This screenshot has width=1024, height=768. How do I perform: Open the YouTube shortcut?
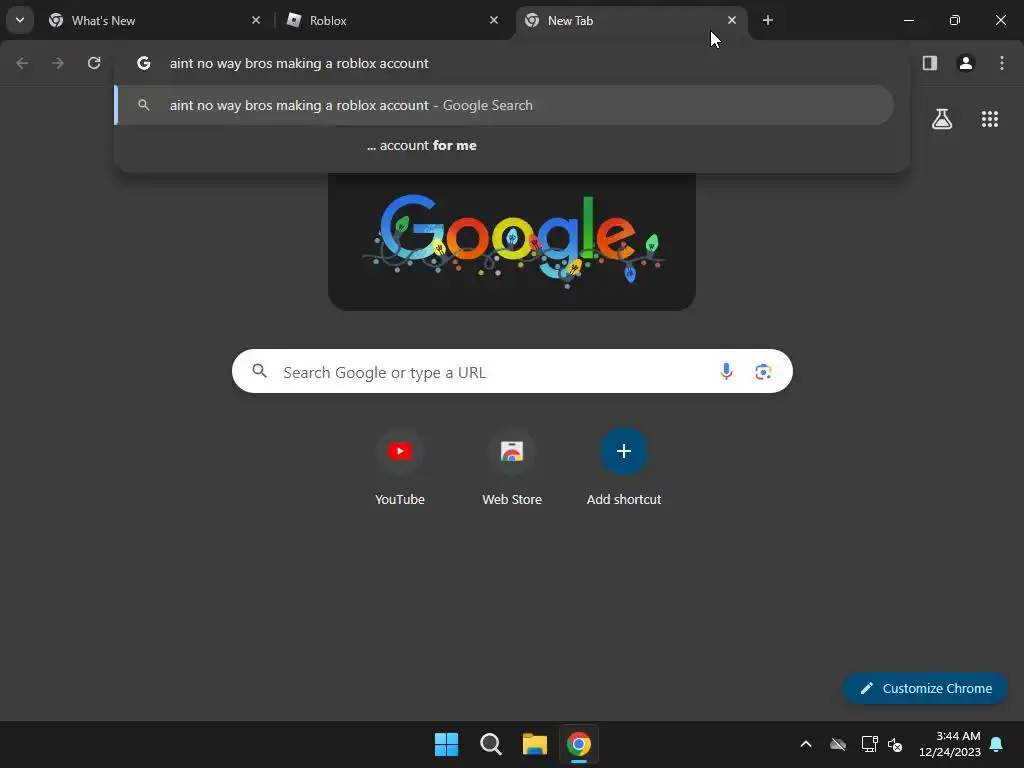click(x=400, y=466)
